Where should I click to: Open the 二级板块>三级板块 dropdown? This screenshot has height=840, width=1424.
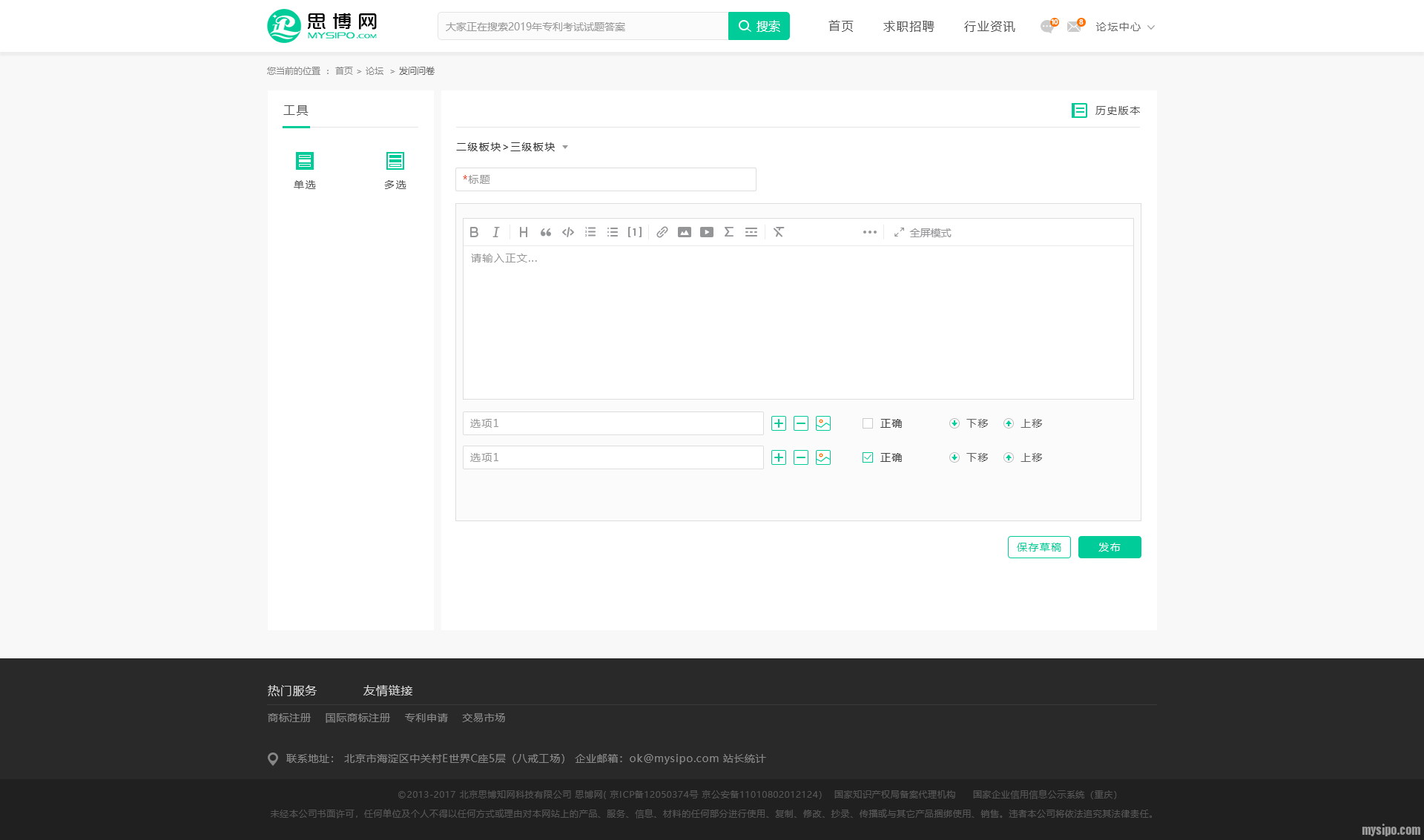click(512, 147)
